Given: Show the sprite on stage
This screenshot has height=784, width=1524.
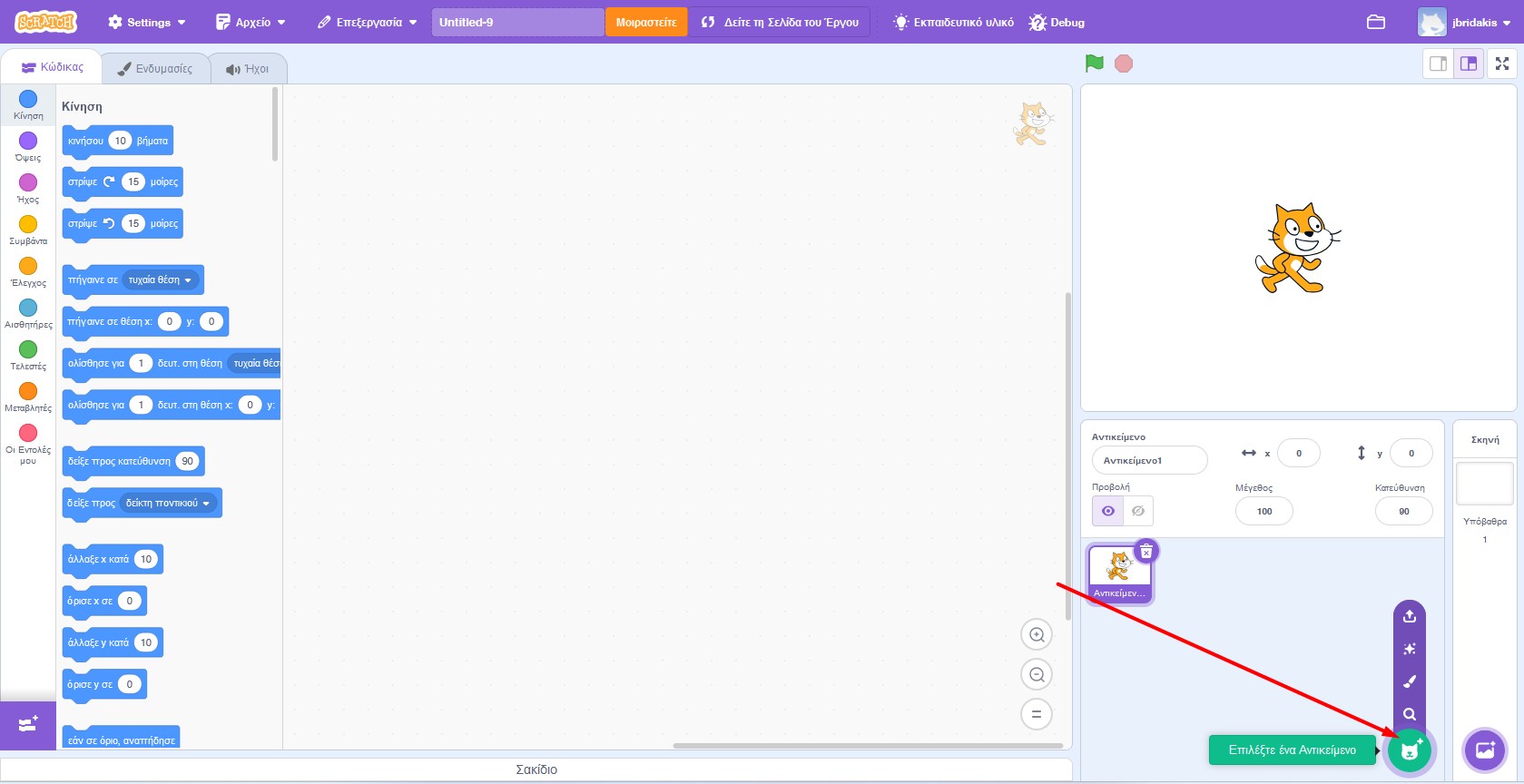Looking at the screenshot, I should click(1107, 511).
